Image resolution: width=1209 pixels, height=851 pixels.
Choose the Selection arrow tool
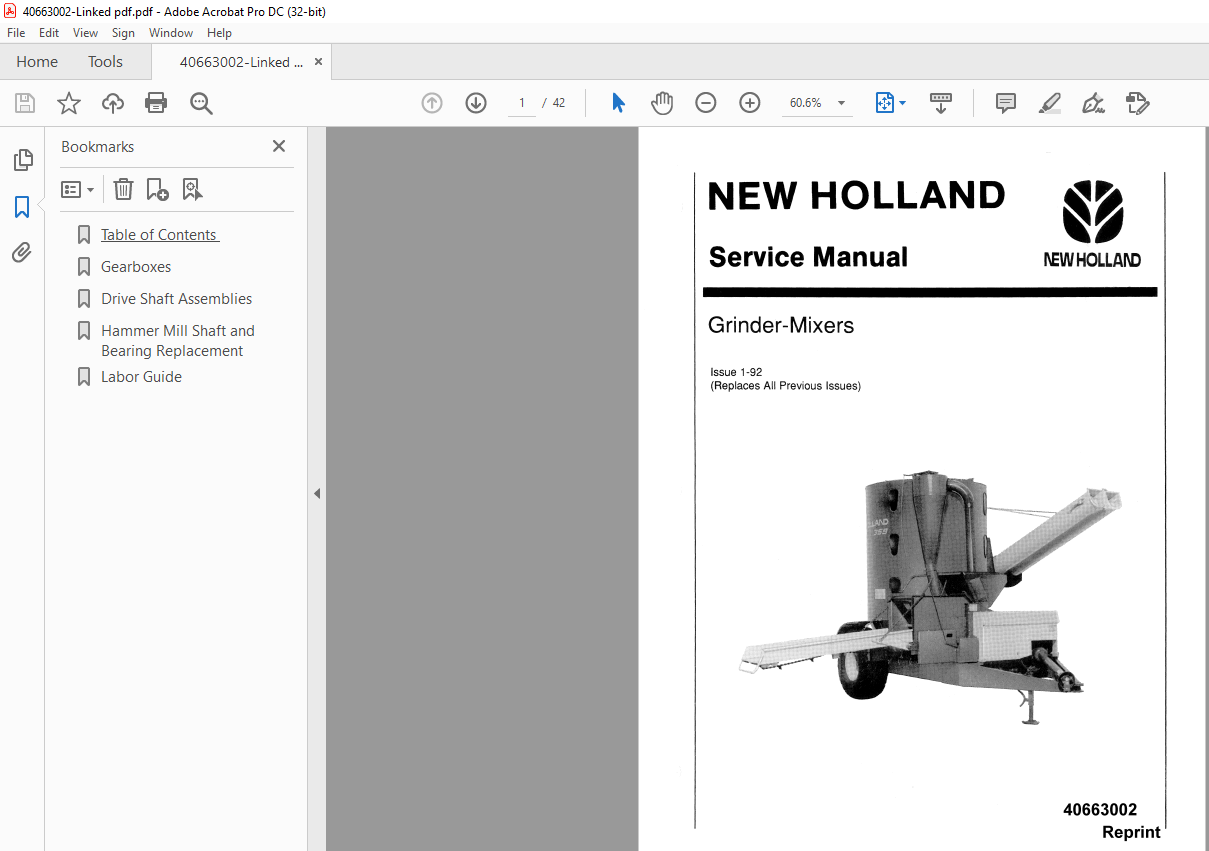(618, 103)
